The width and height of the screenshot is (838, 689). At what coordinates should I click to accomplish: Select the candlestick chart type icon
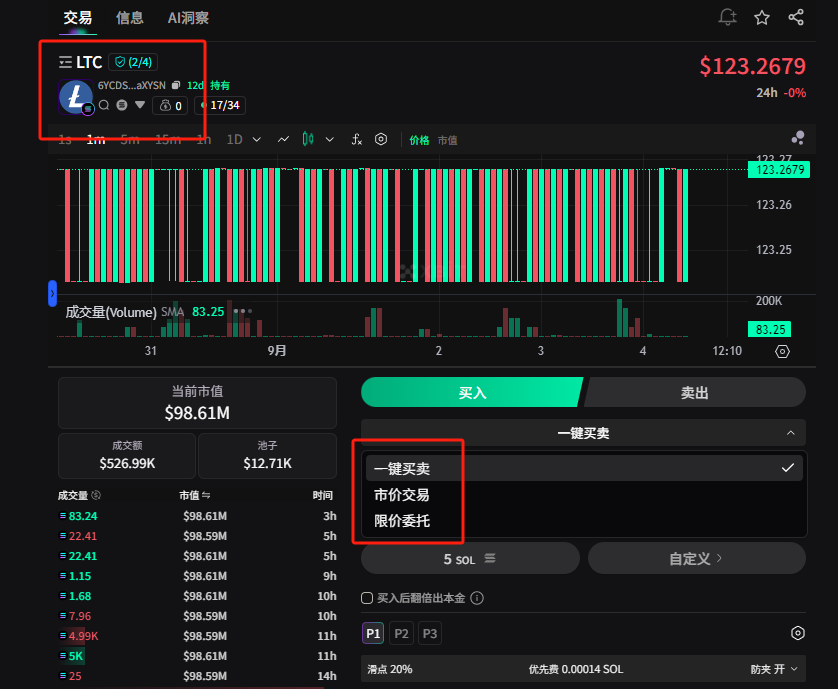pyautogui.click(x=308, y=139)
